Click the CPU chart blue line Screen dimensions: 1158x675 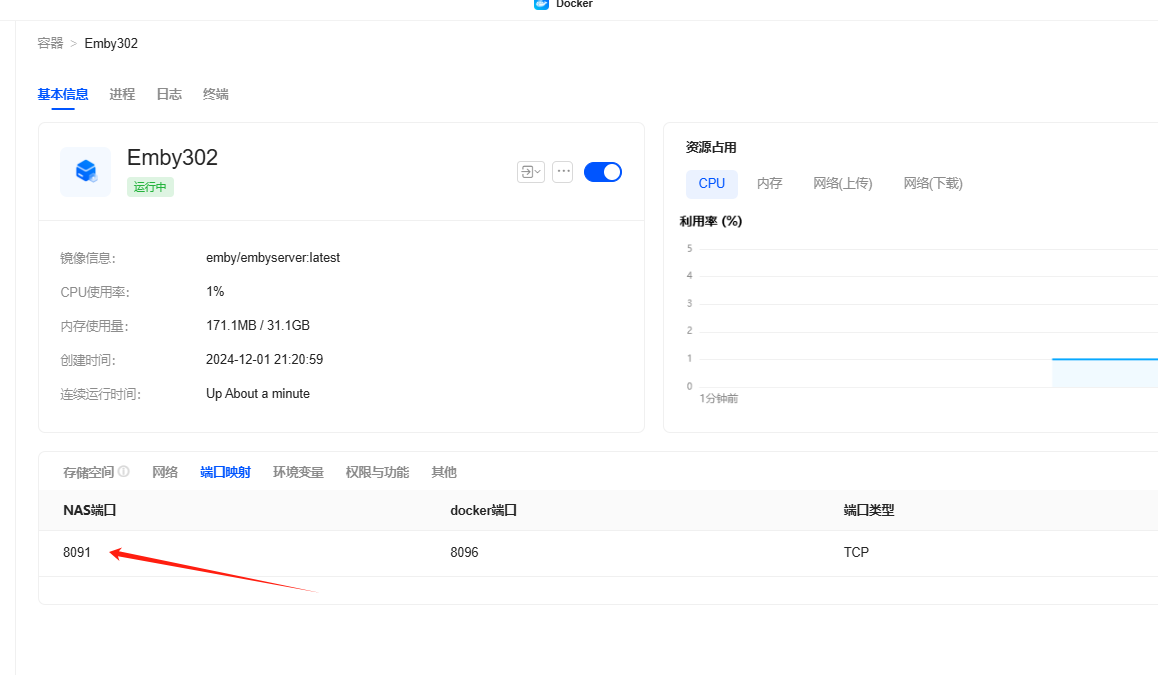pyautogui.click(x=1105, y=359)
